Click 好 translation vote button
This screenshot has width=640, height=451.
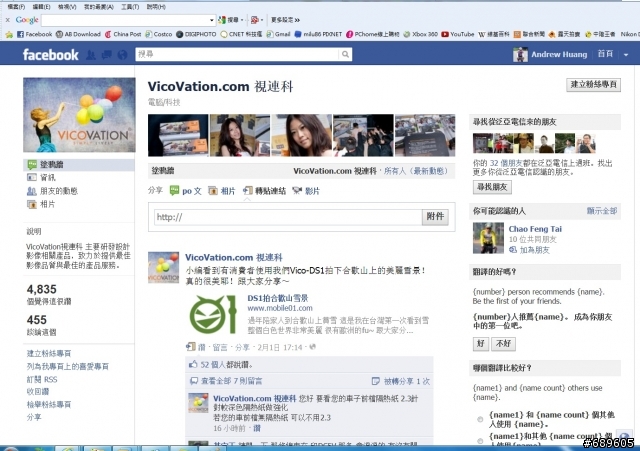[480, 343]
